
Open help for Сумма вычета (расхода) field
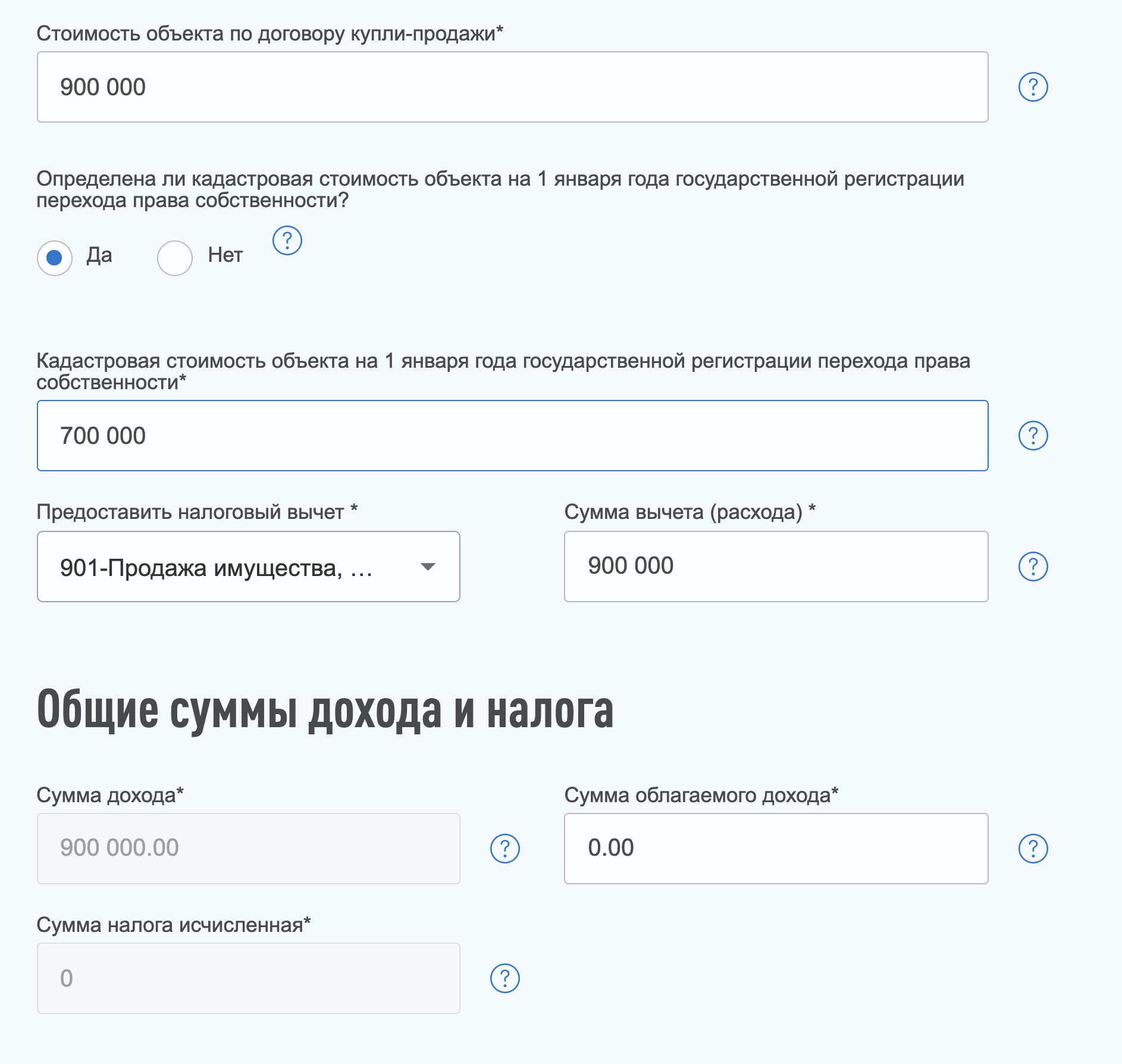coord(1033,567)
